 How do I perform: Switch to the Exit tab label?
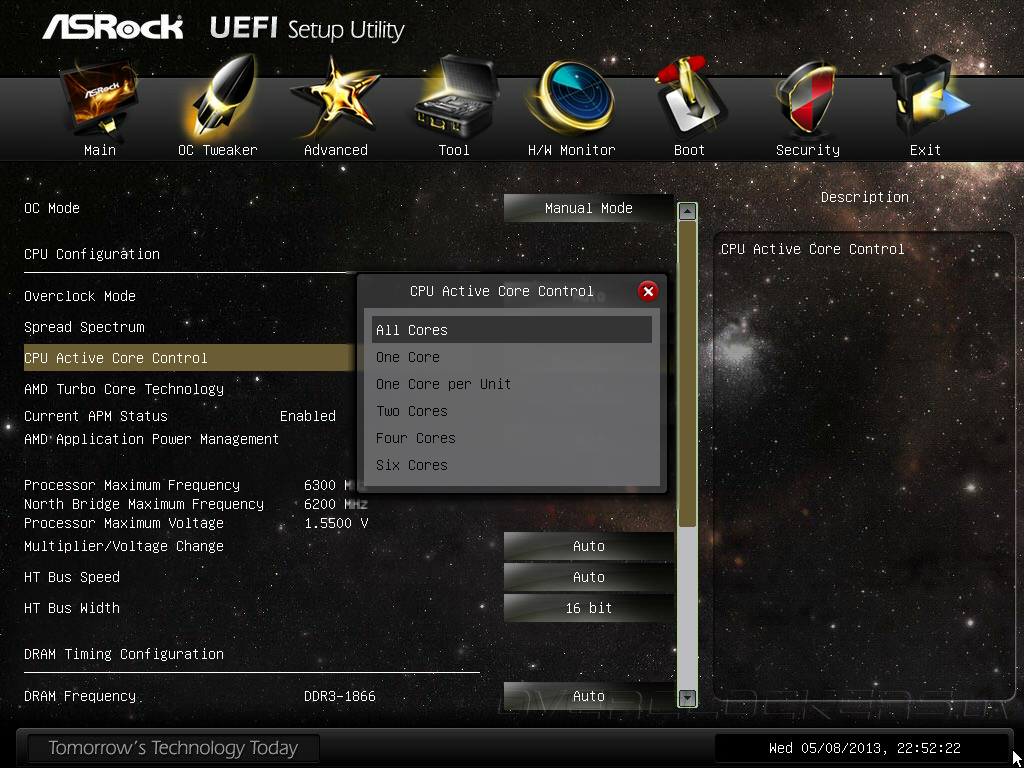point(925,150)
